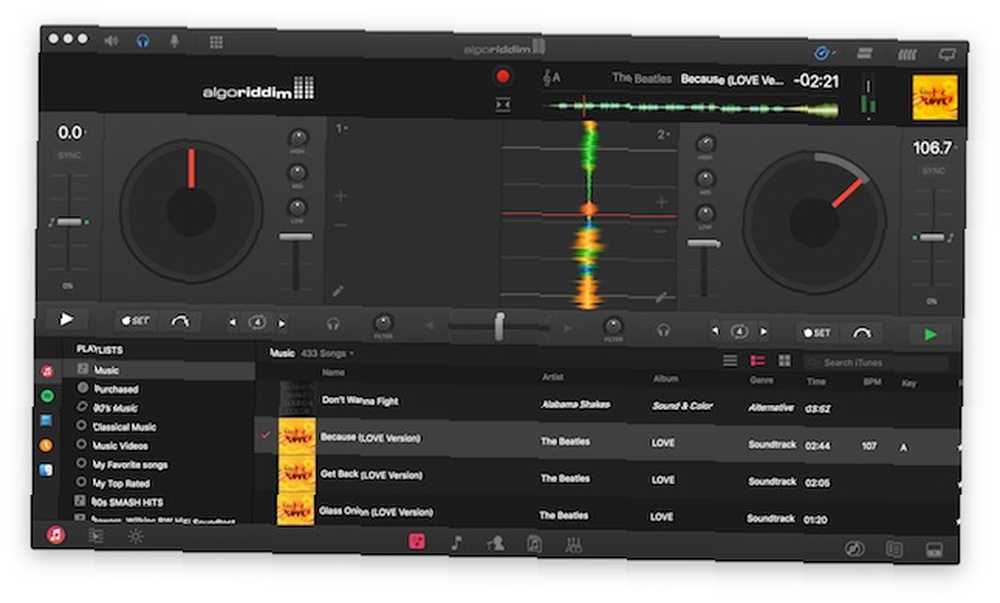Double deck 1 loop length with right arrow
1000x603 pixels.
[x=282, y=323]
